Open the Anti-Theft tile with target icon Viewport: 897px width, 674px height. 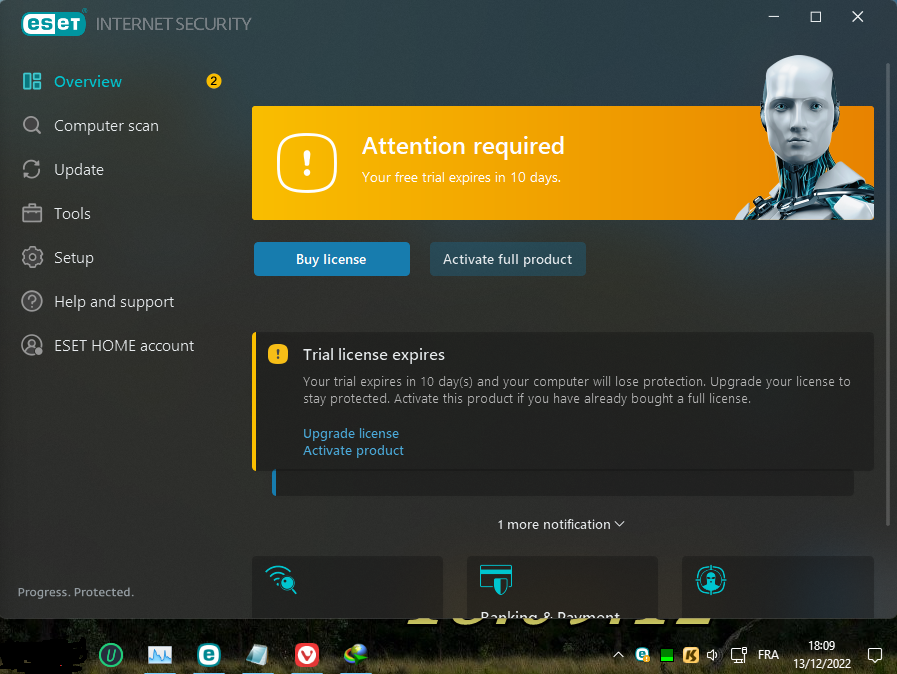777,586
